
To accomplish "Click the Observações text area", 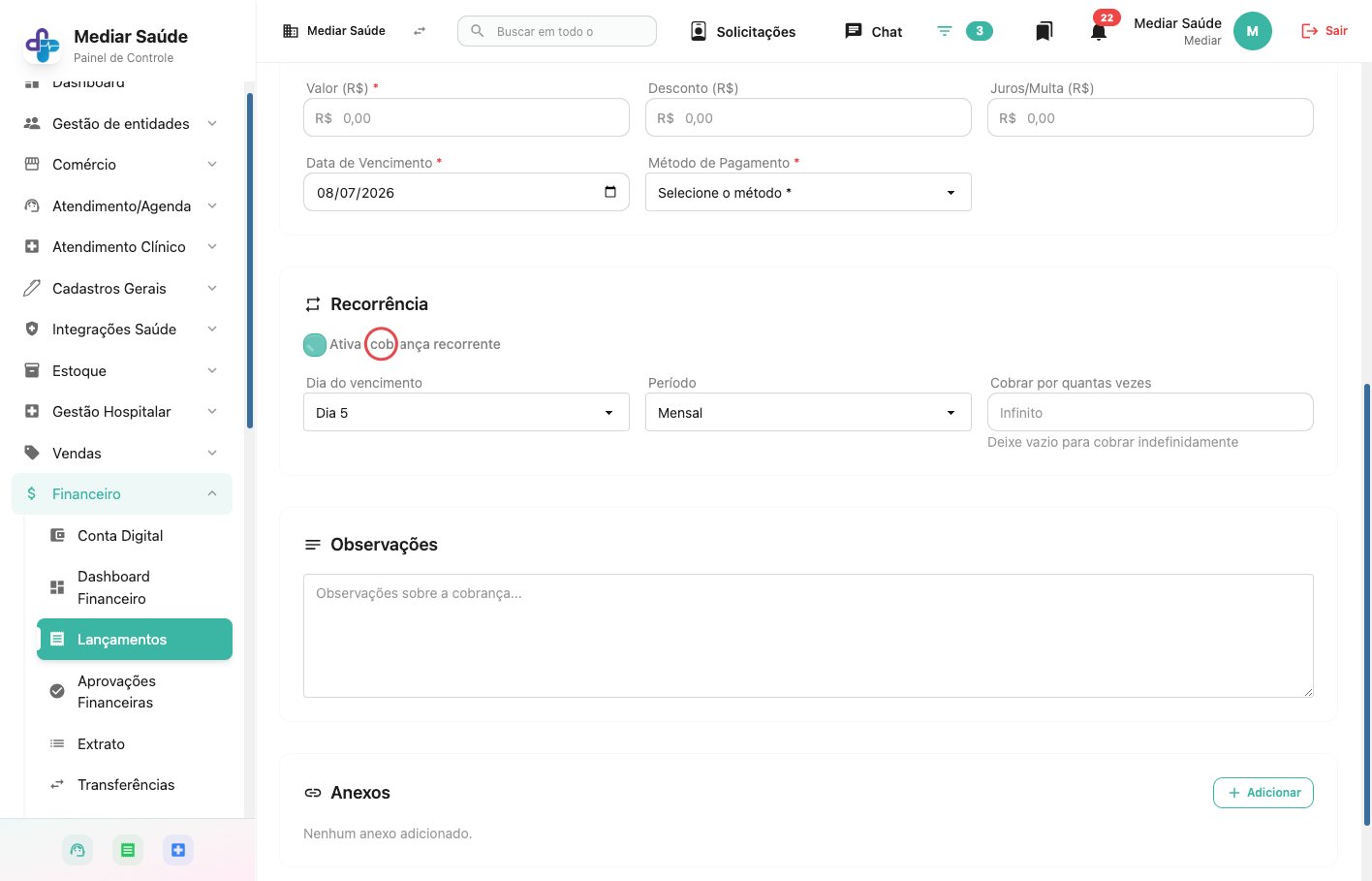I will point(808,636).
